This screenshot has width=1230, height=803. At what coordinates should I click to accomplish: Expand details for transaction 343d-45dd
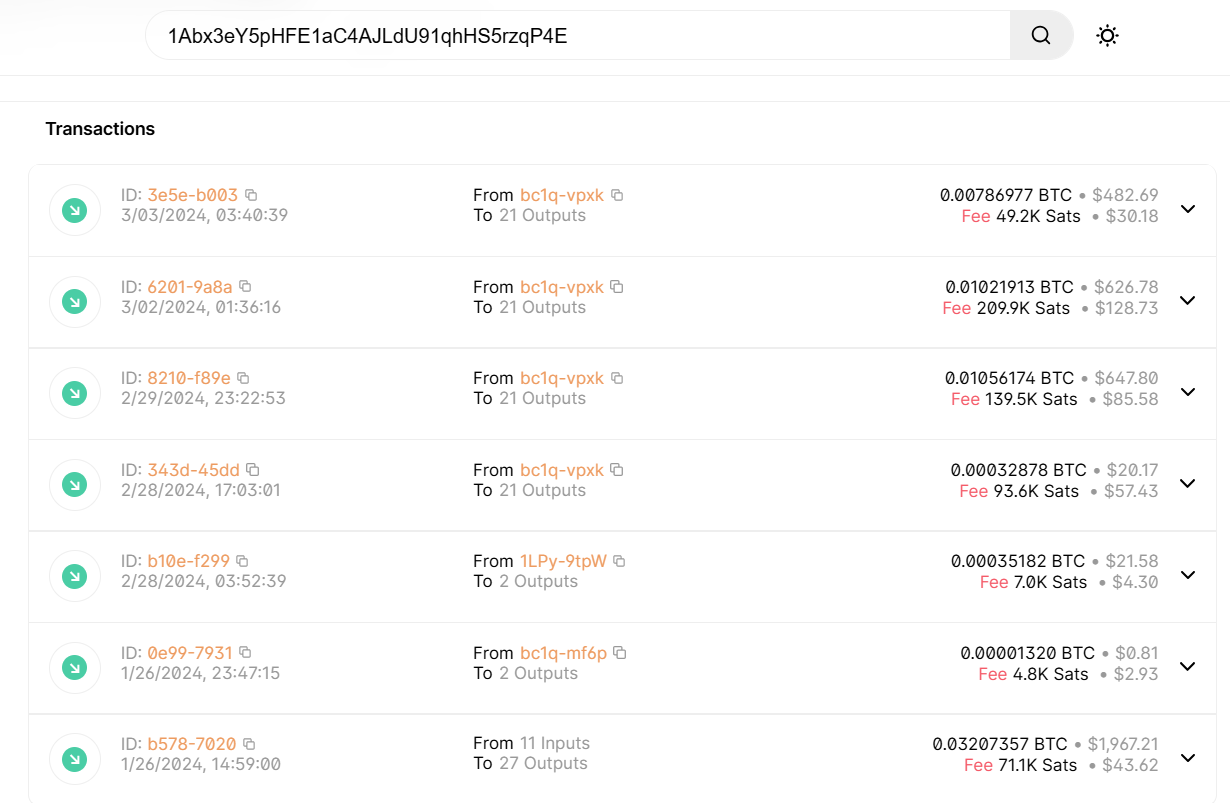1187,484
